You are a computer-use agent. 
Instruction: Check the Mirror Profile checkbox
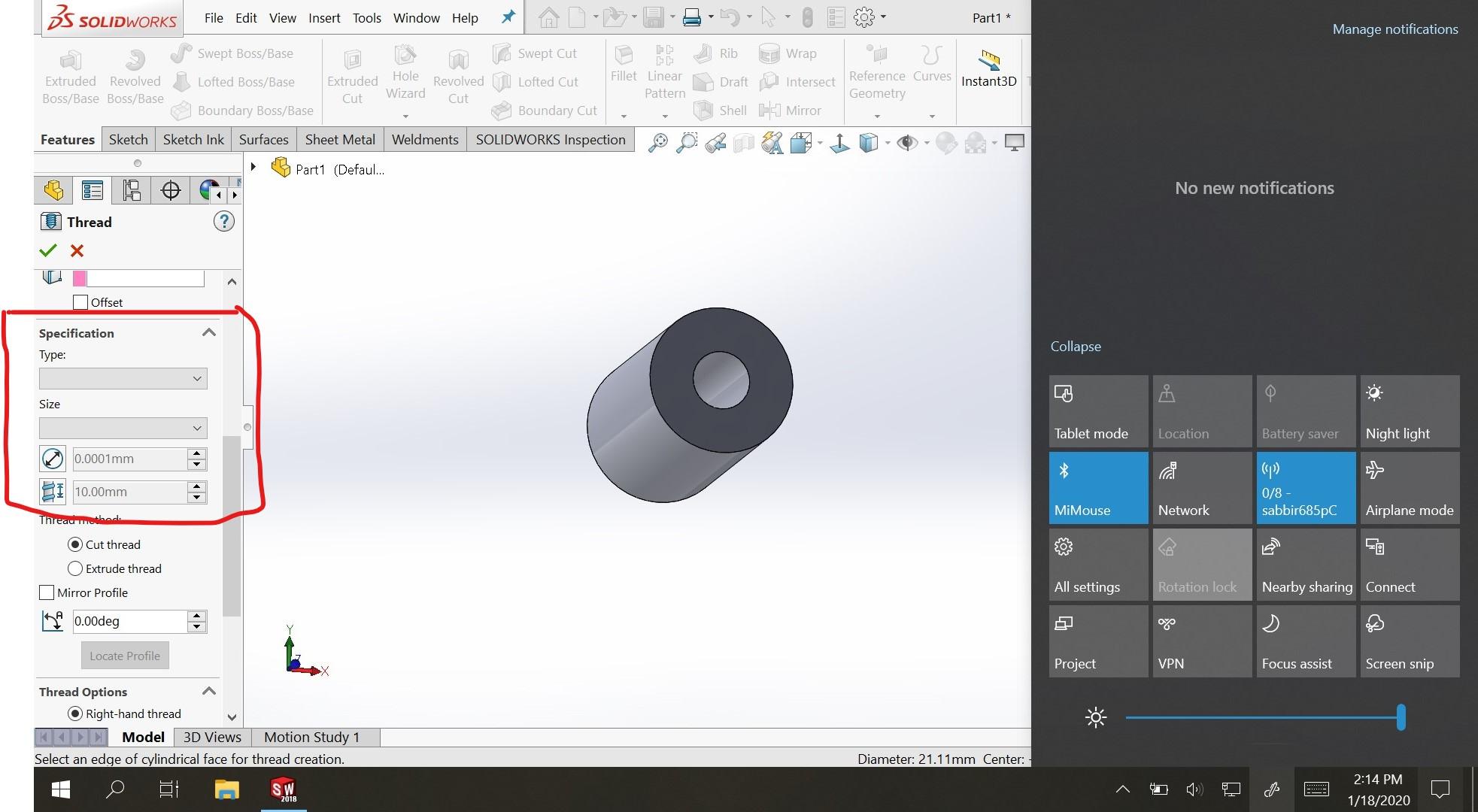[47, 592]
